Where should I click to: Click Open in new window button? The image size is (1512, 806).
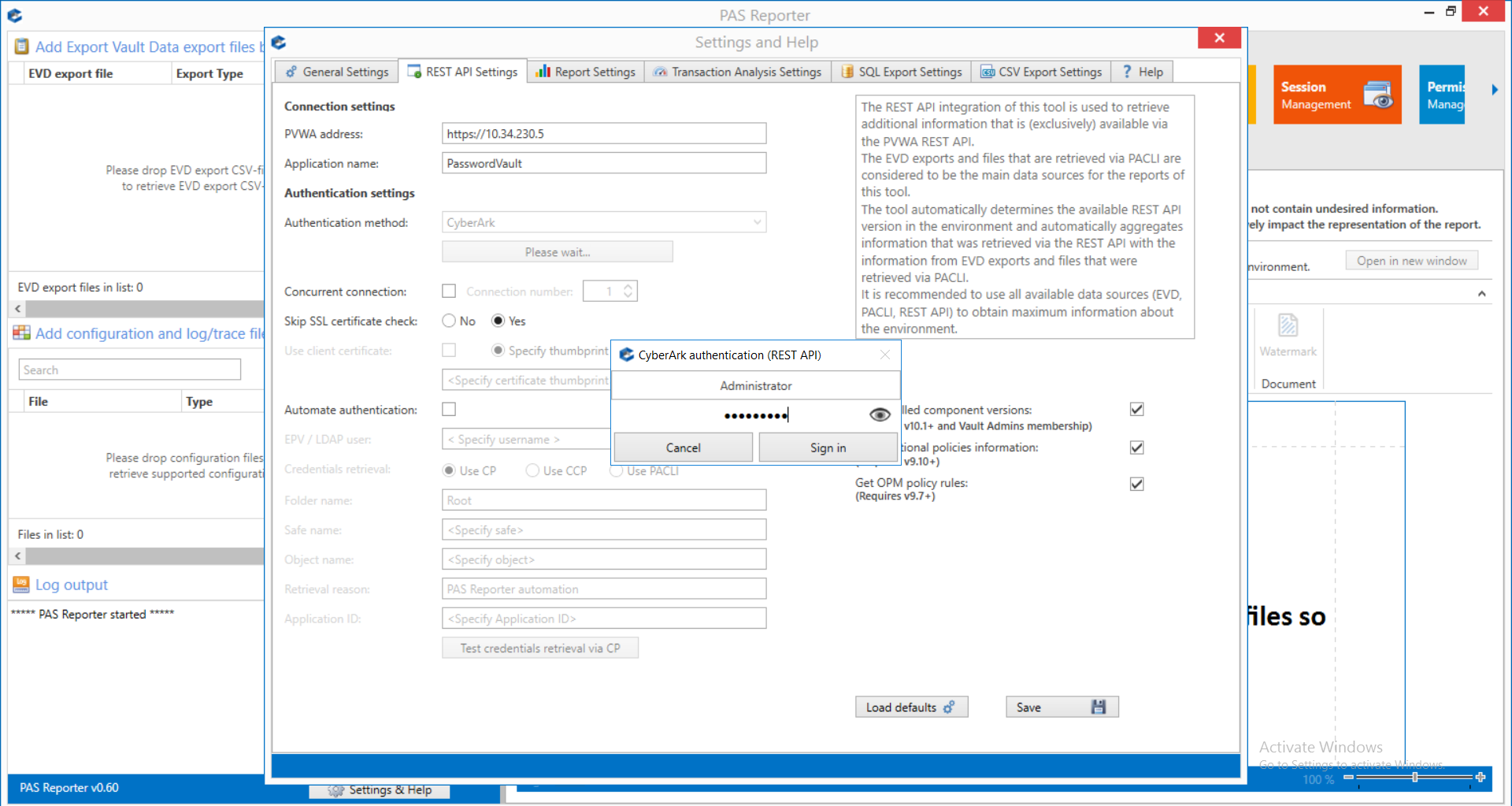(1411, 261)
